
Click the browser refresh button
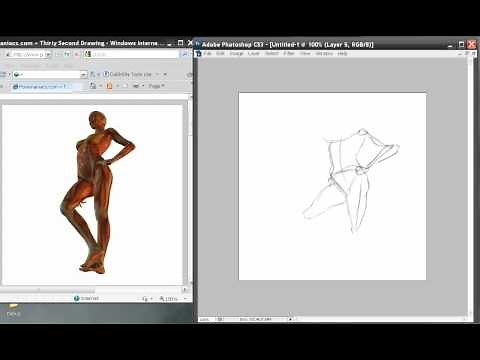(x=67, y=54)
